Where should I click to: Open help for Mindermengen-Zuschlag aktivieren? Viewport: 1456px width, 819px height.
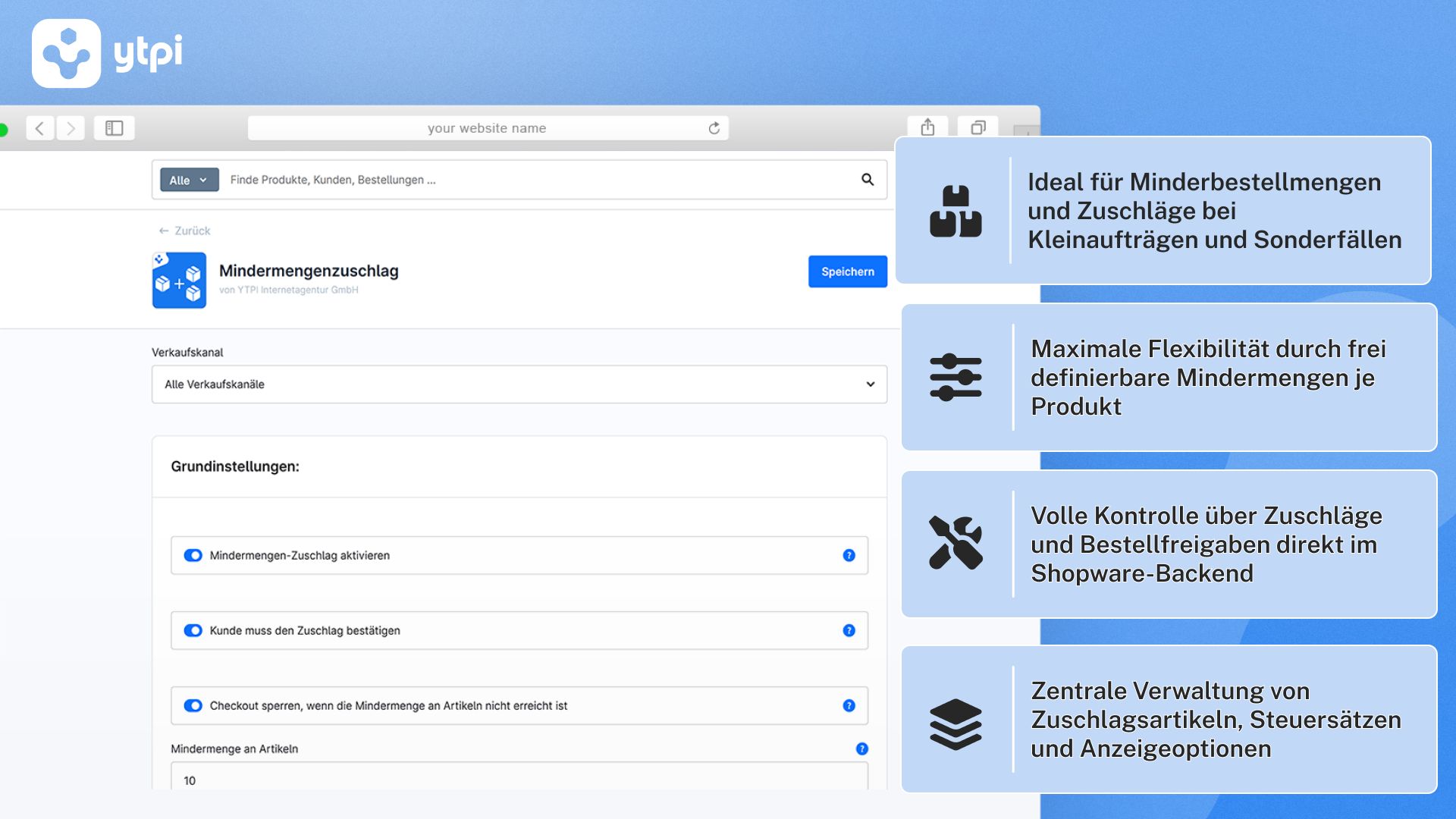[x=849, y=555]
